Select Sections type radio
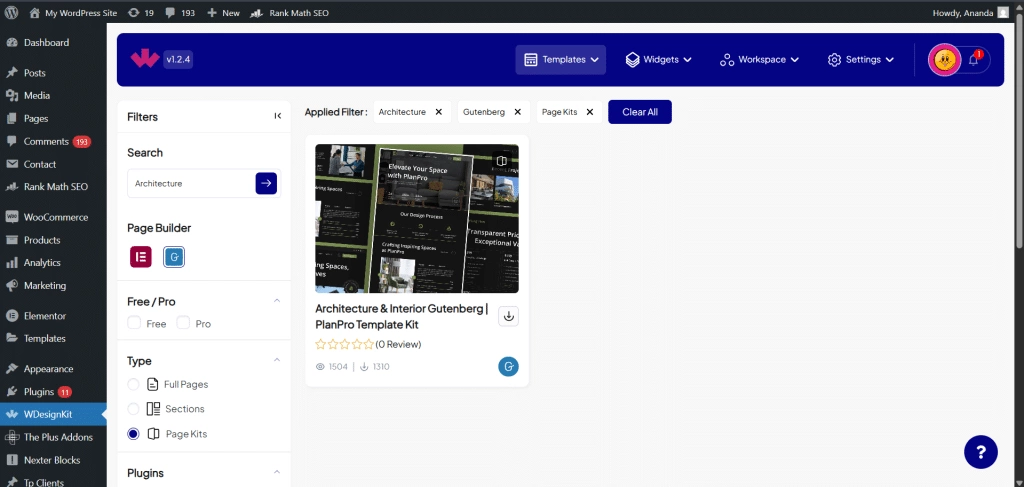The width and height of the screenshot is (1024, 487). pyautogui.click(x=133, y=409)
